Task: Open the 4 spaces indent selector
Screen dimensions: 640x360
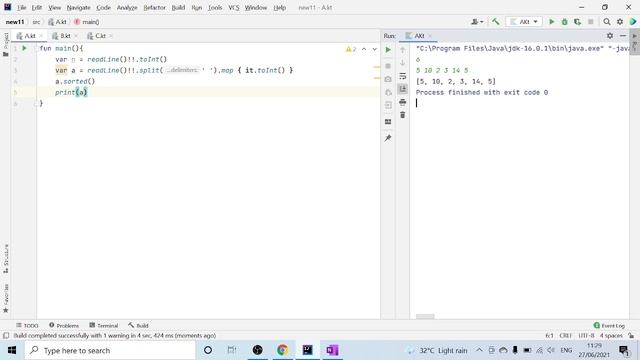Action: pyautogui.click(x=611, y=336)
